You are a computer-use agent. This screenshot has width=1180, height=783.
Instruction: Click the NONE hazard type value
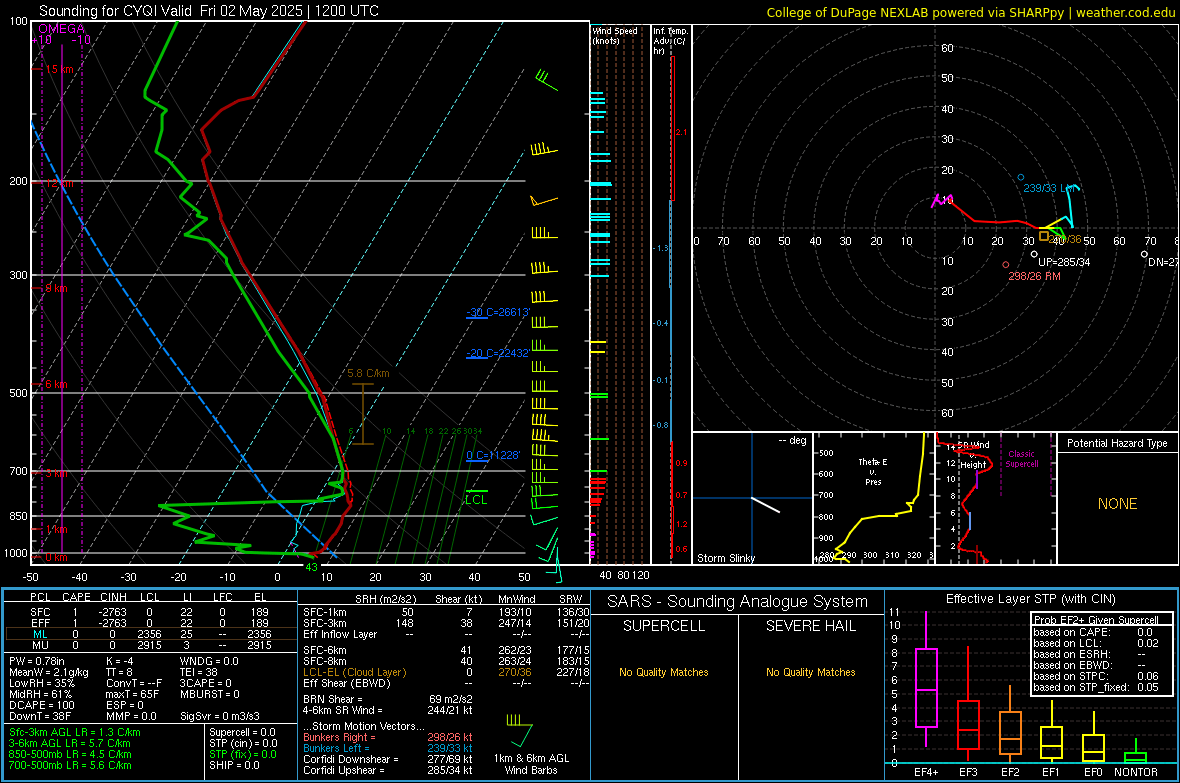pos(1117,504)
